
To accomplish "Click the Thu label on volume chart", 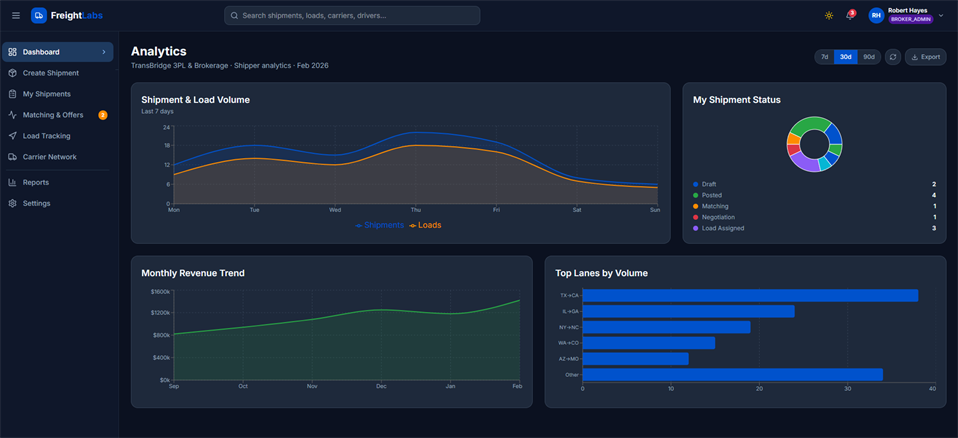I will 415,210.
